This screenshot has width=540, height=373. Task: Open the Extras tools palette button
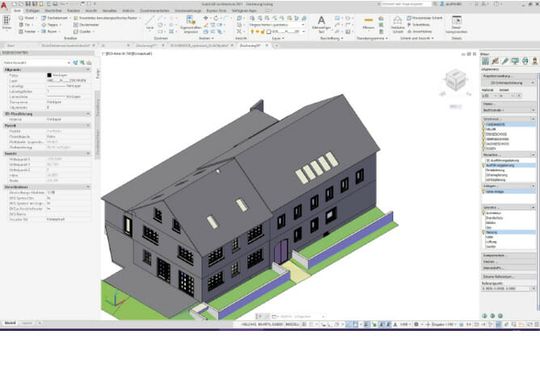tap(7, 23)
